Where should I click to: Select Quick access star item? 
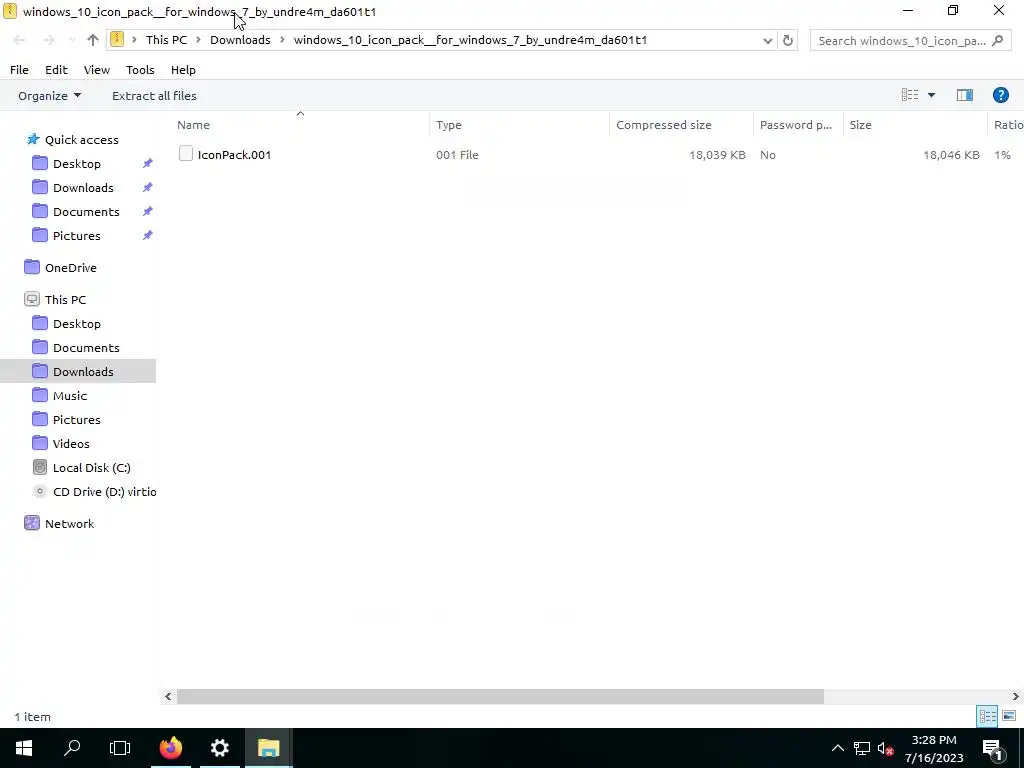pos(72,140)
